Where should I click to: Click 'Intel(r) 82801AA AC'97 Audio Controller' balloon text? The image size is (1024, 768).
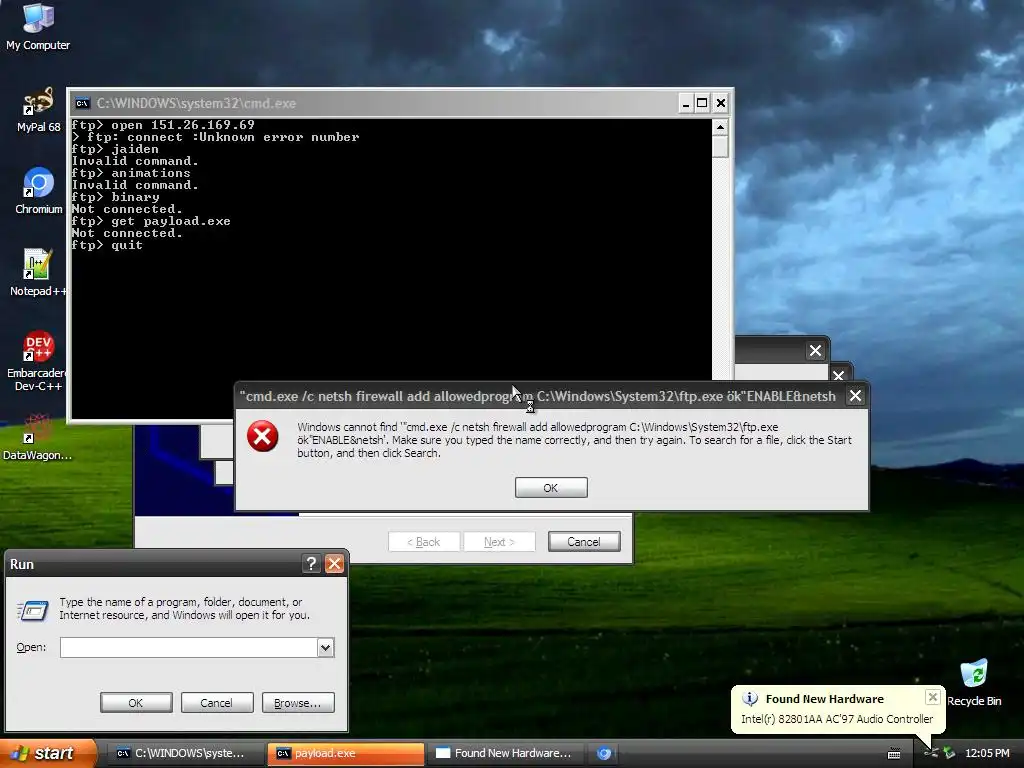click(x=837, y=719)
